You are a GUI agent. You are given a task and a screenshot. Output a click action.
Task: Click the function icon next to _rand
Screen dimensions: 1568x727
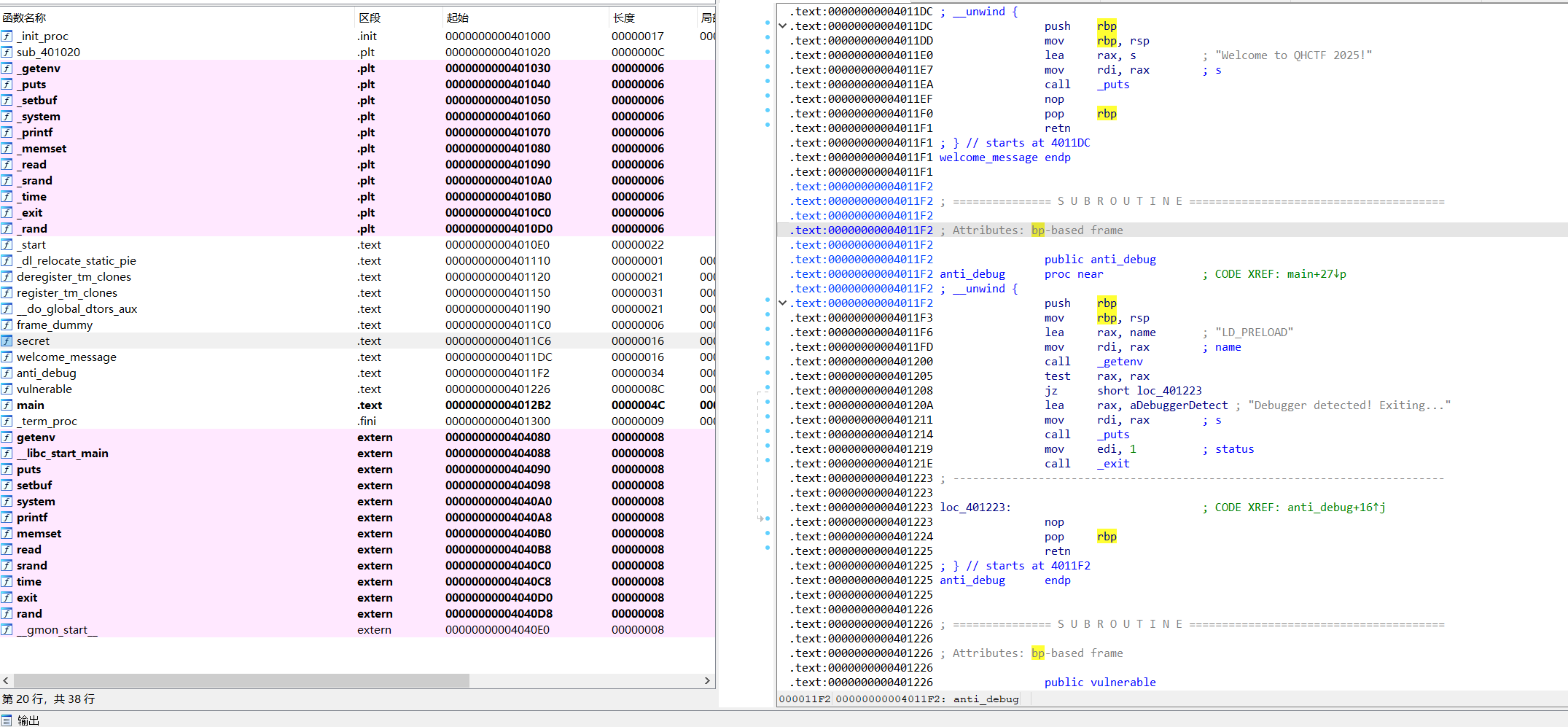tap(7, 228)
